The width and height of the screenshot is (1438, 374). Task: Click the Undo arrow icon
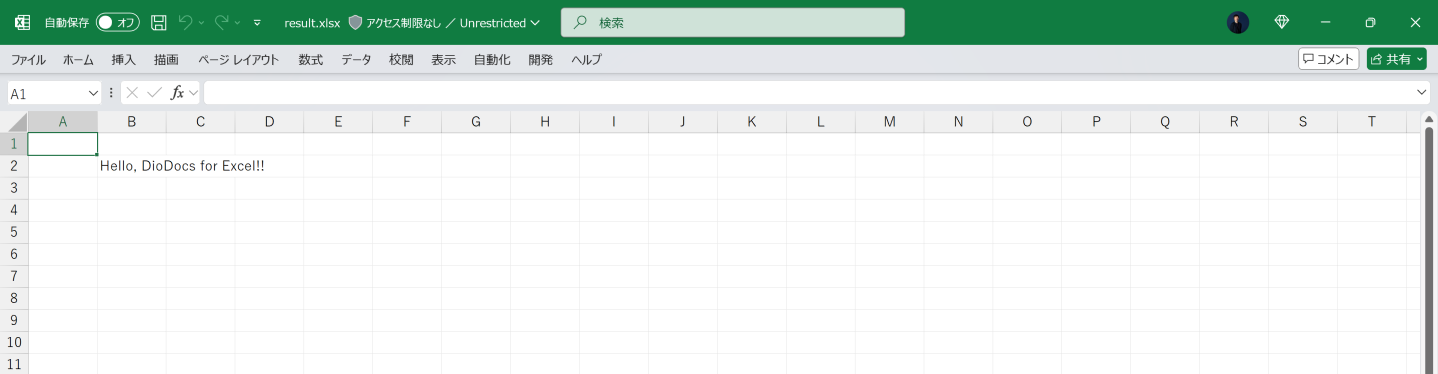[185, 22]
